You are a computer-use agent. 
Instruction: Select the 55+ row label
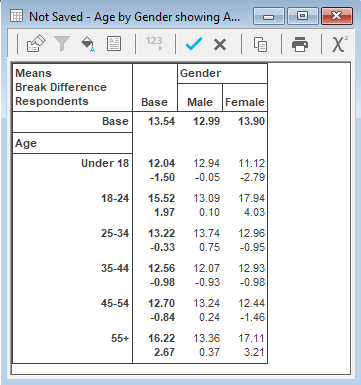(120, 338)
